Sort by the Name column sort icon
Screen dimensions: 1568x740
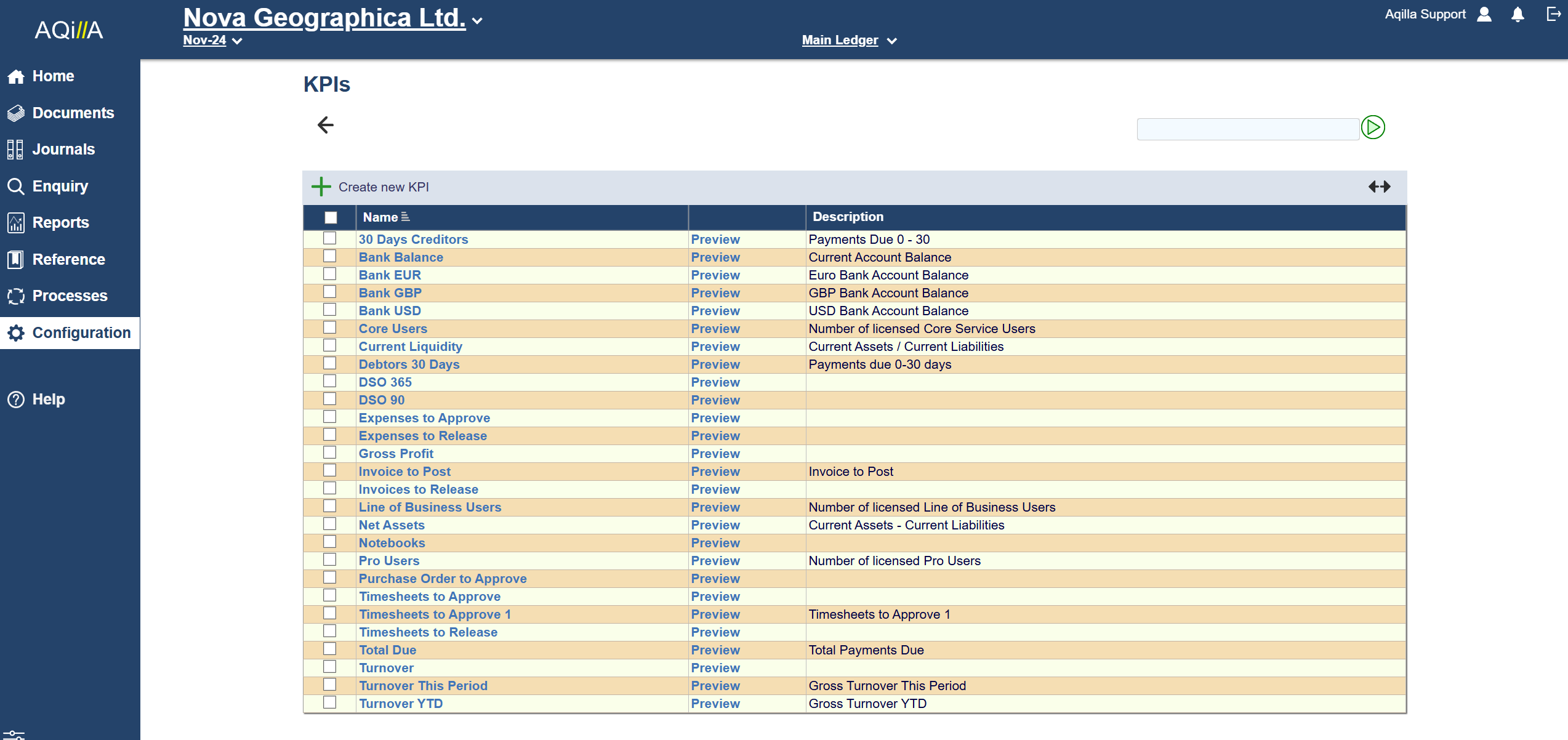(x=405, y=217)
